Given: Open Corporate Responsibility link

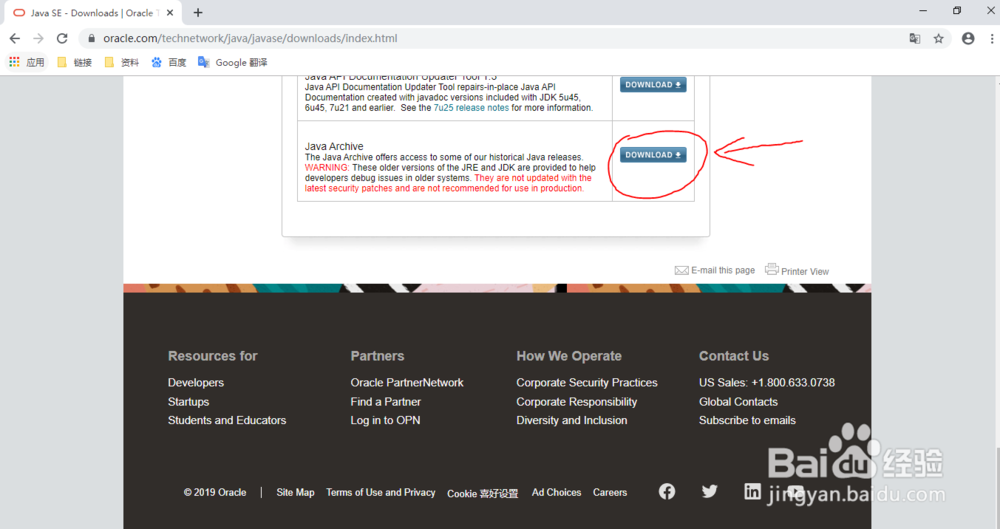Looking at the screenshot, I should [x=577, y=401].
